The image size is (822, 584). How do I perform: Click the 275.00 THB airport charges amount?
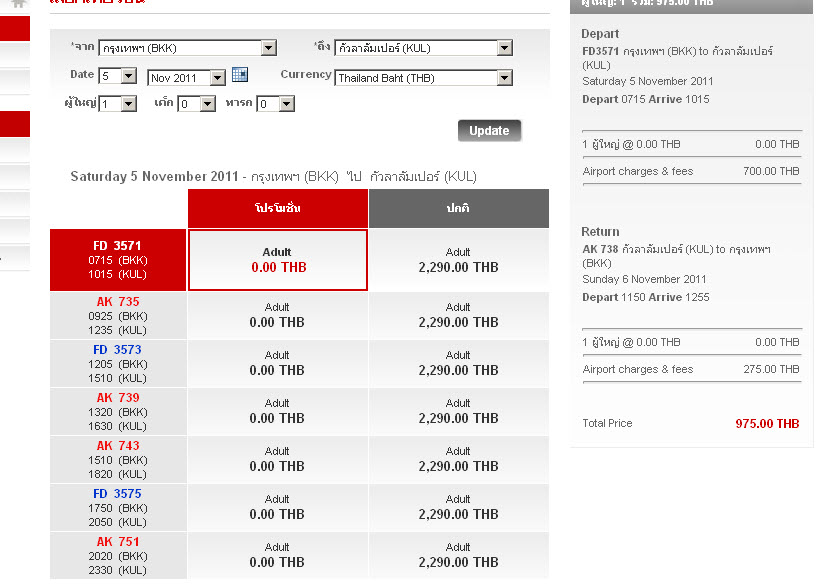coord(771,370)
